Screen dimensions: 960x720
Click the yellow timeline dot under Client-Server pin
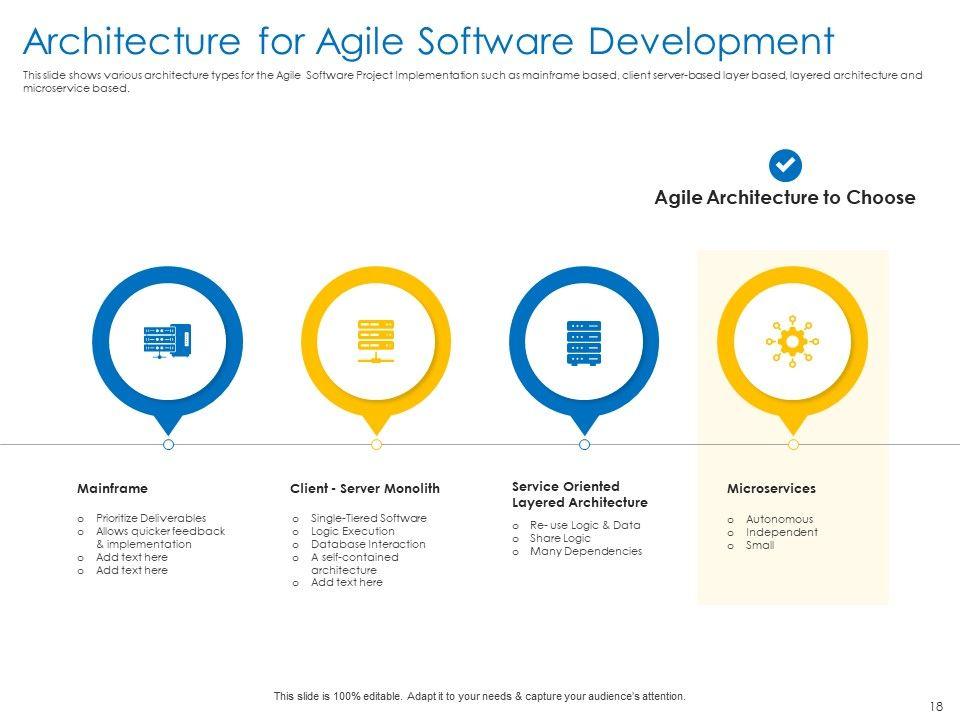click(x=376, y=444)
